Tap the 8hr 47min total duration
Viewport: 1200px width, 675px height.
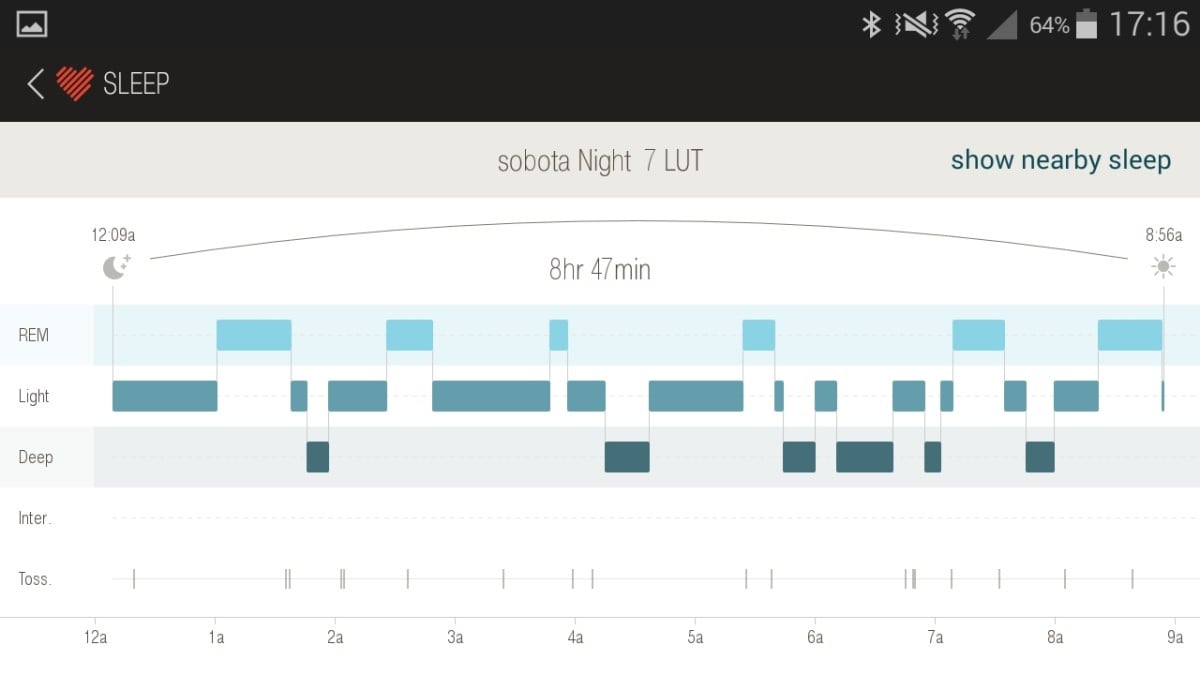[x=600, y=270]
